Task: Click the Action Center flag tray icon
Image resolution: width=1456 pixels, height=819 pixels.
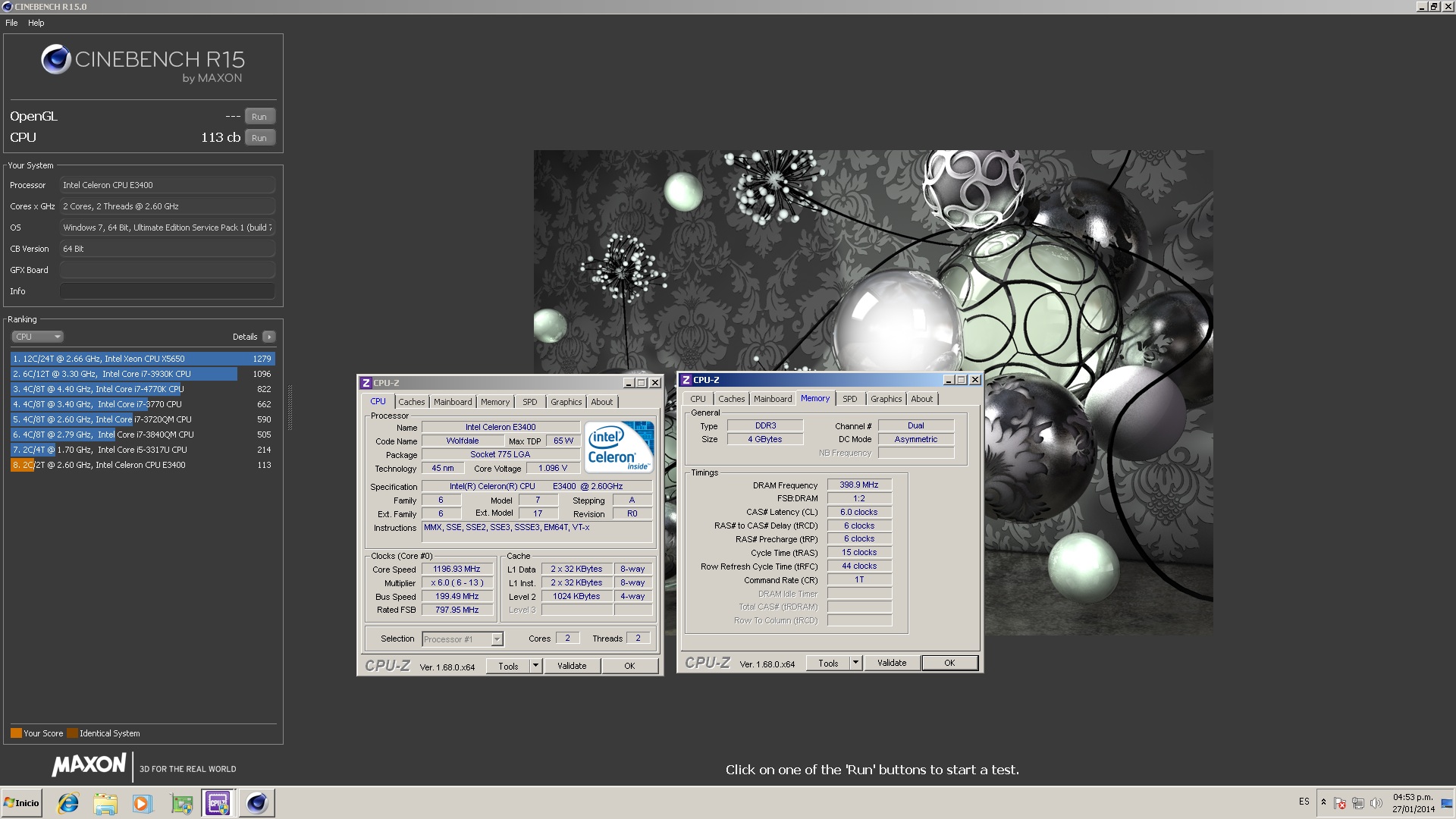Action: 1340,803
